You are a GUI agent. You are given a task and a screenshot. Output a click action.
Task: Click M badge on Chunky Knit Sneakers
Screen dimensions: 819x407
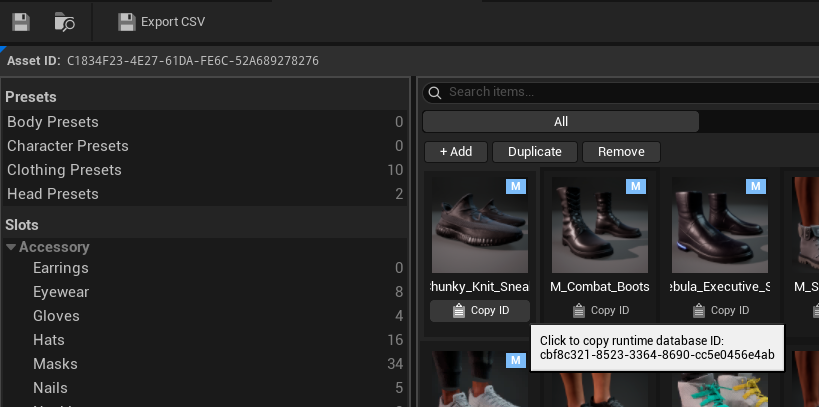516,187
